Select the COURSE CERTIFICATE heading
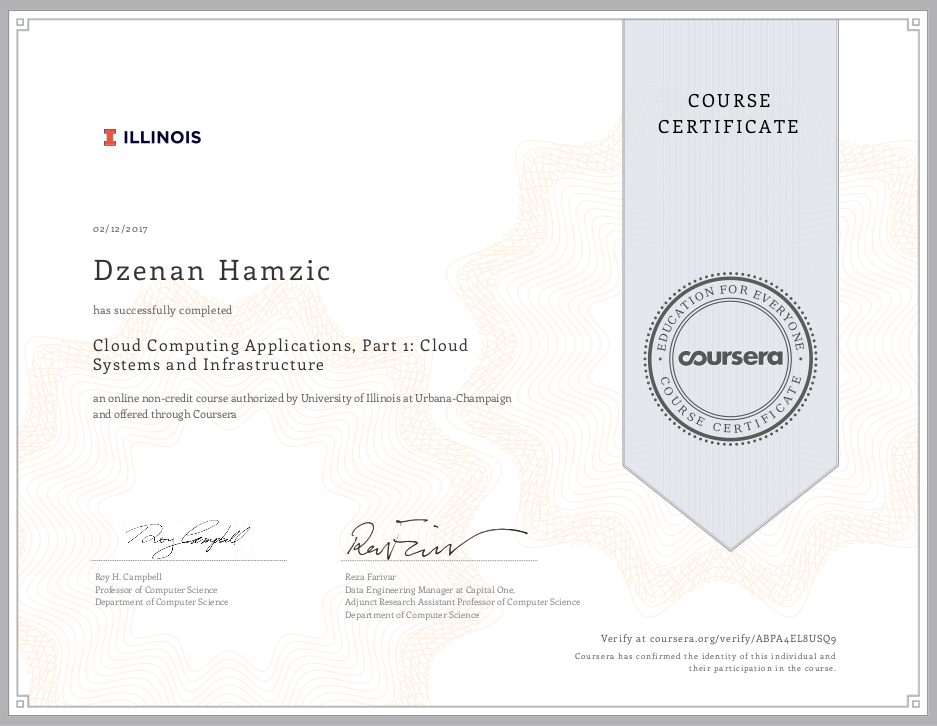Screen dimensions: 937x726 (x=729, y=113)
